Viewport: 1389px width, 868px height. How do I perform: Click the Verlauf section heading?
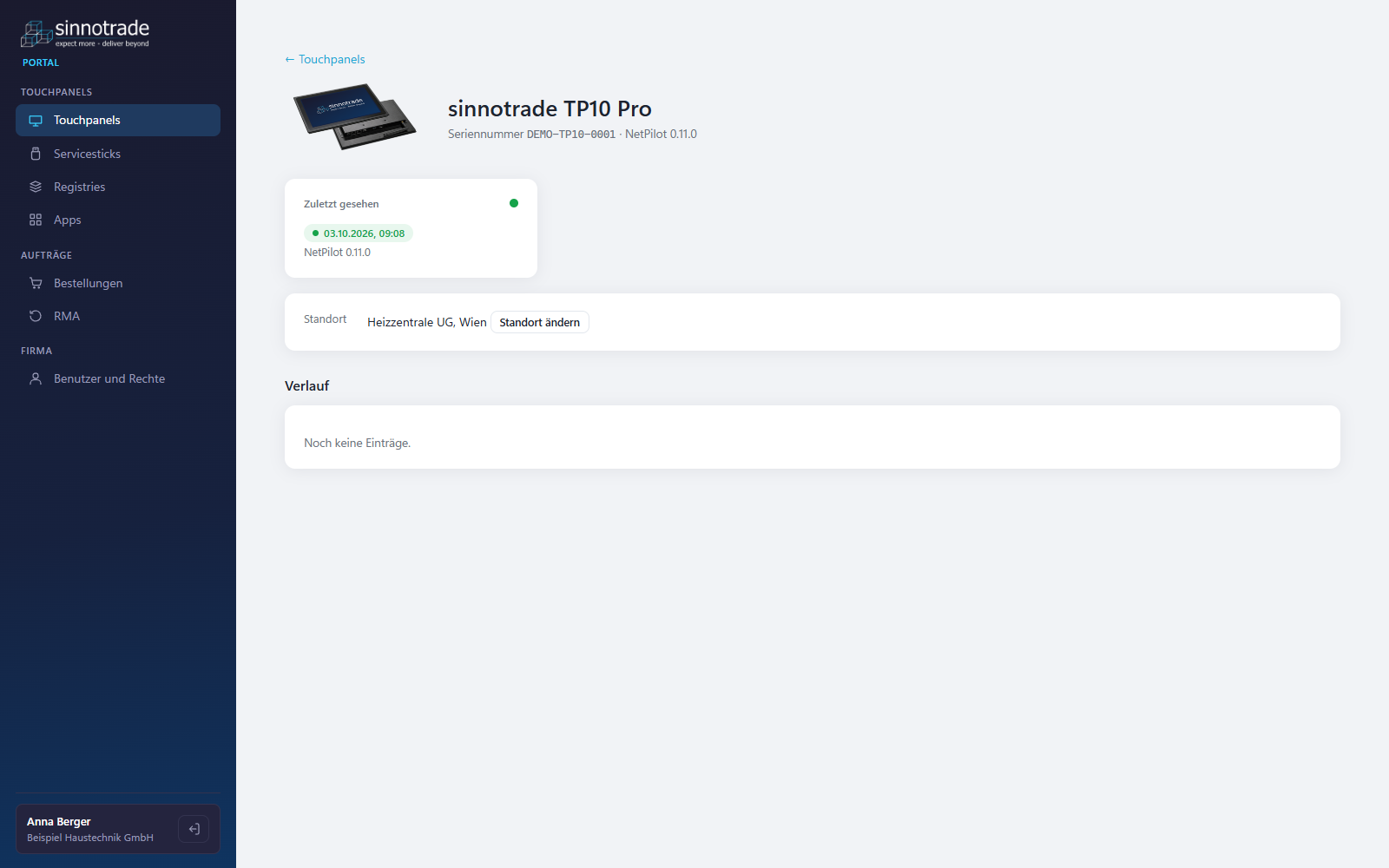click(307, 385)
